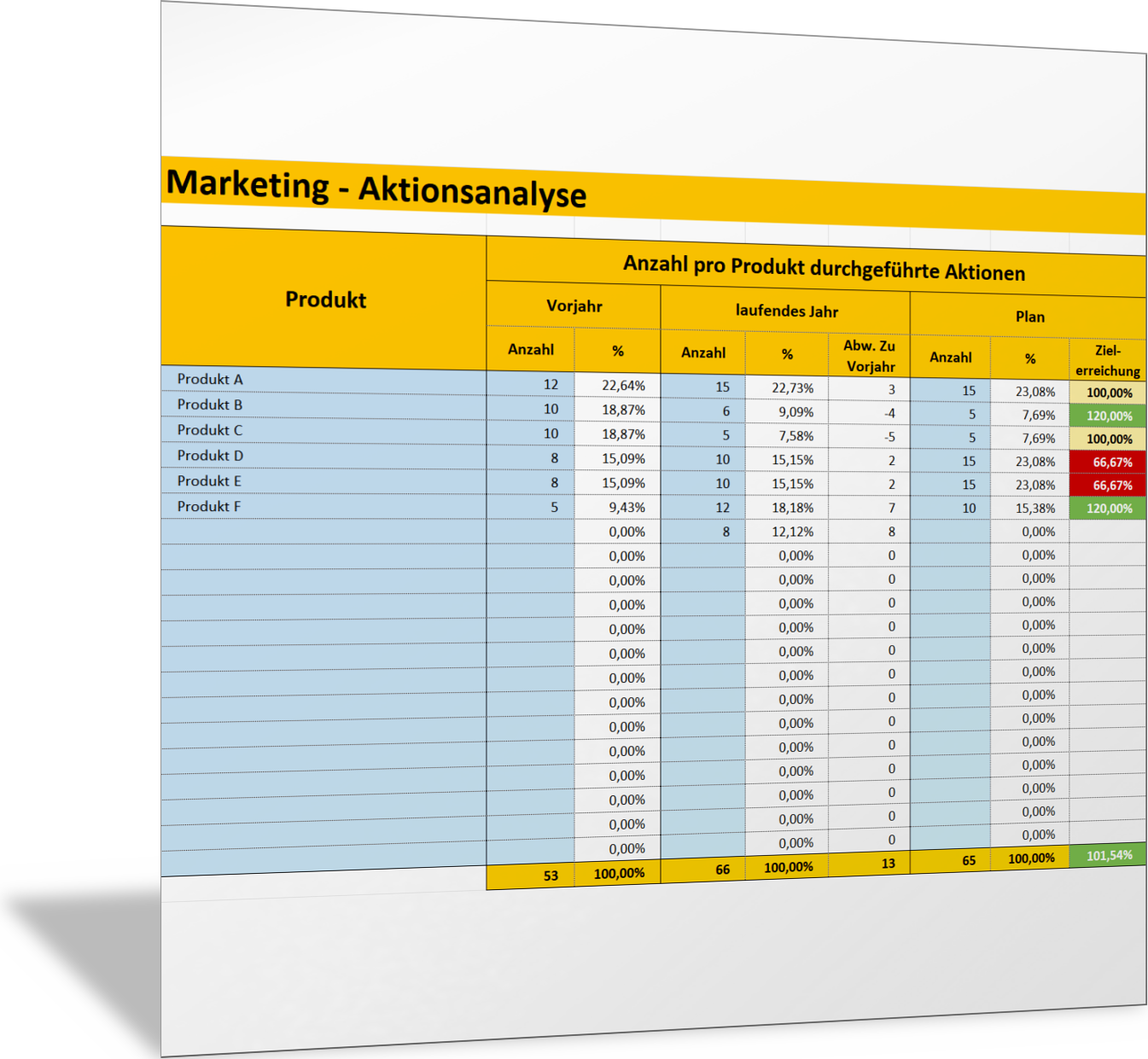Click the yellow 100,00% cell for Produkt C
This screenshot has height=1059, width=1148.
click(1108, 439)
